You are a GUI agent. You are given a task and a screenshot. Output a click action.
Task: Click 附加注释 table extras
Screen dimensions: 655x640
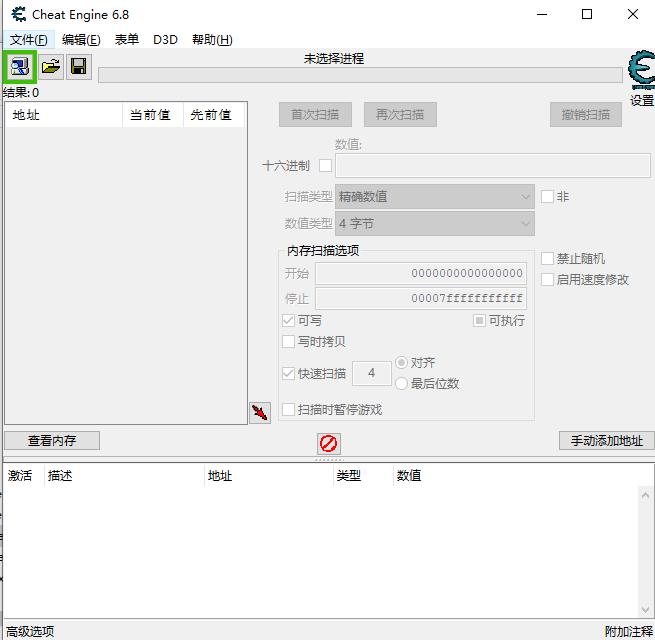[x=629, y=631]
